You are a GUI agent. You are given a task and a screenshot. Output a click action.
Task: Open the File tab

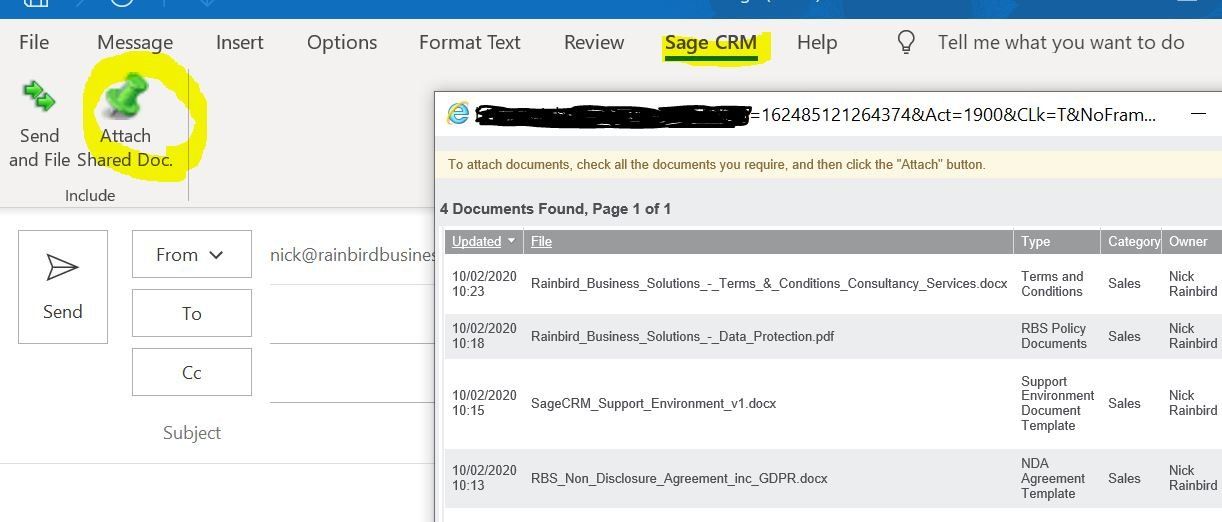click(34, 42)
